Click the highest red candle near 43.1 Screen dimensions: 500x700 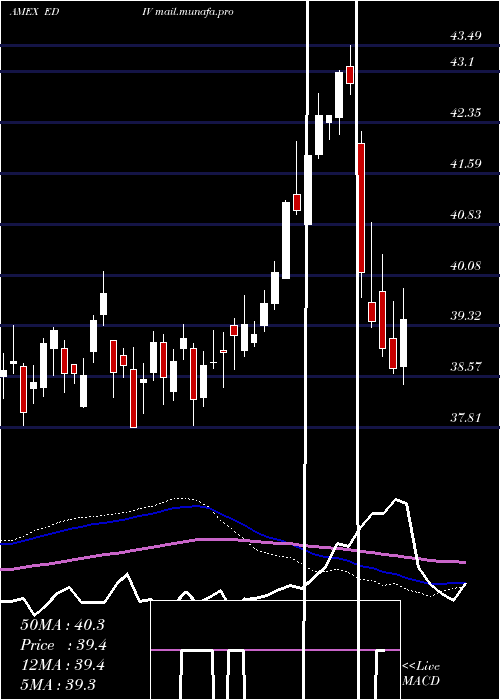[x=350, y=75]
